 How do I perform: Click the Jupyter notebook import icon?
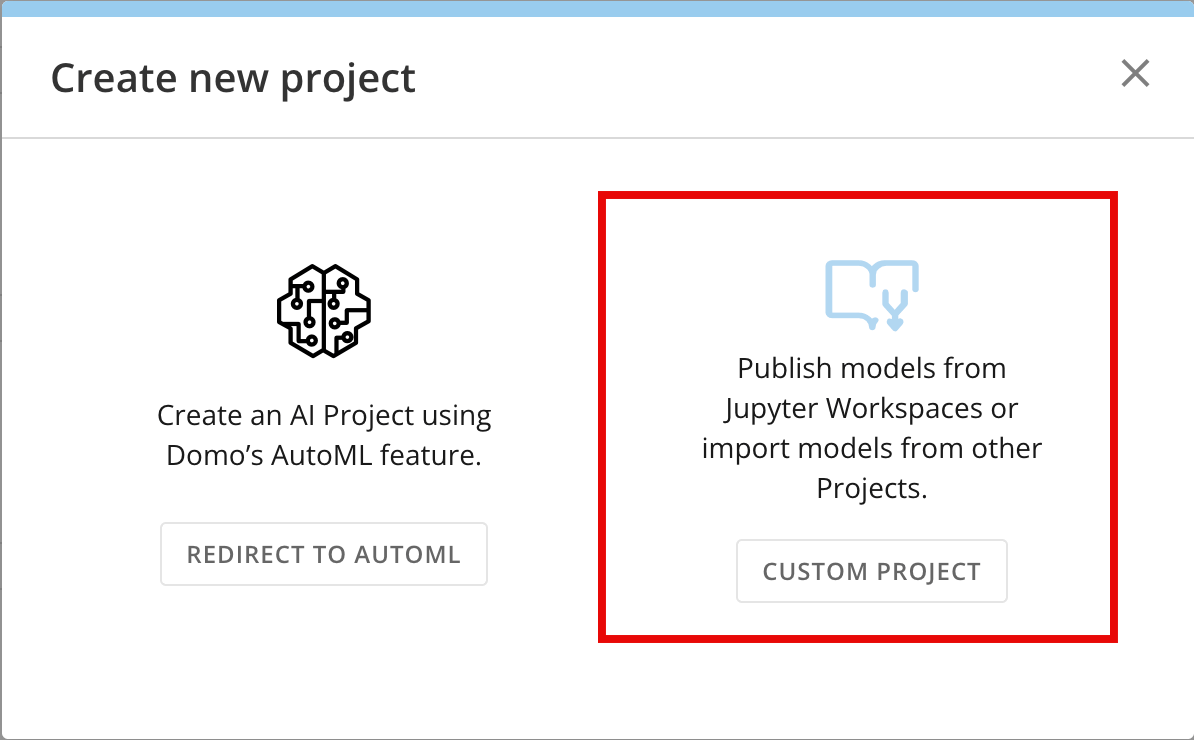click(872, 295)
